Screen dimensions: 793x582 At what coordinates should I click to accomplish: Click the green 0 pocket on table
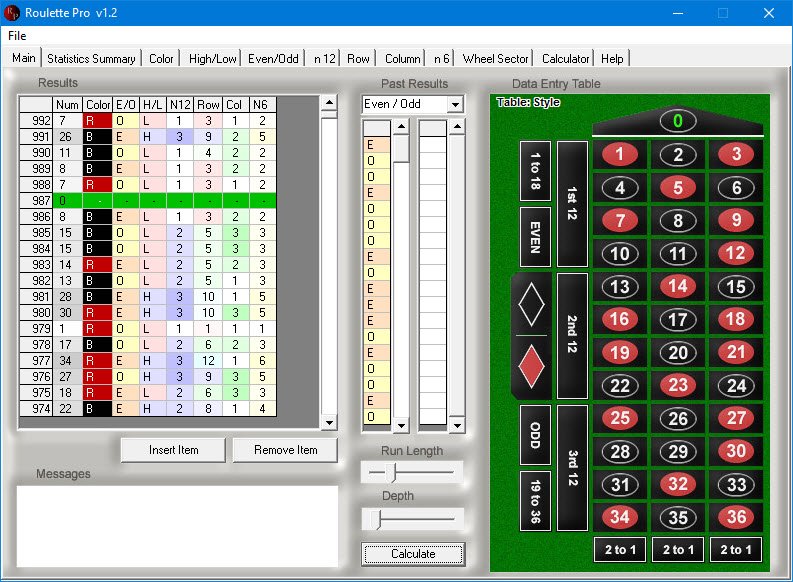(678, 121)
